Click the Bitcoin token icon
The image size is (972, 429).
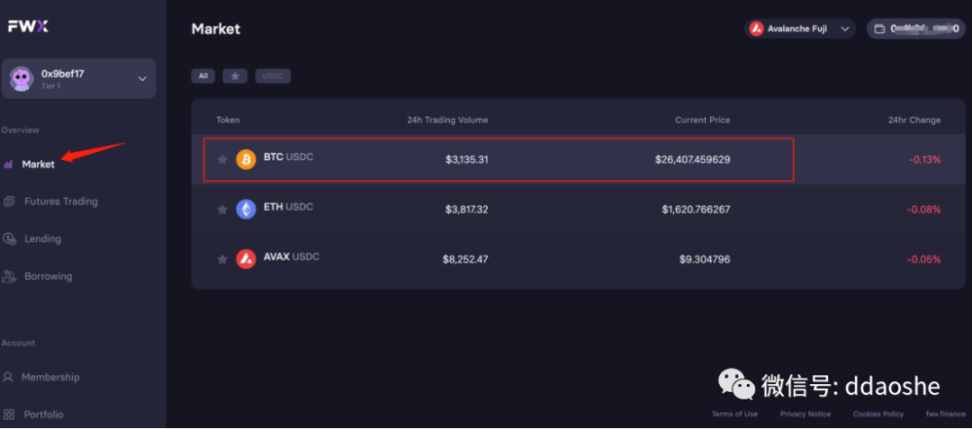(246, 159)
